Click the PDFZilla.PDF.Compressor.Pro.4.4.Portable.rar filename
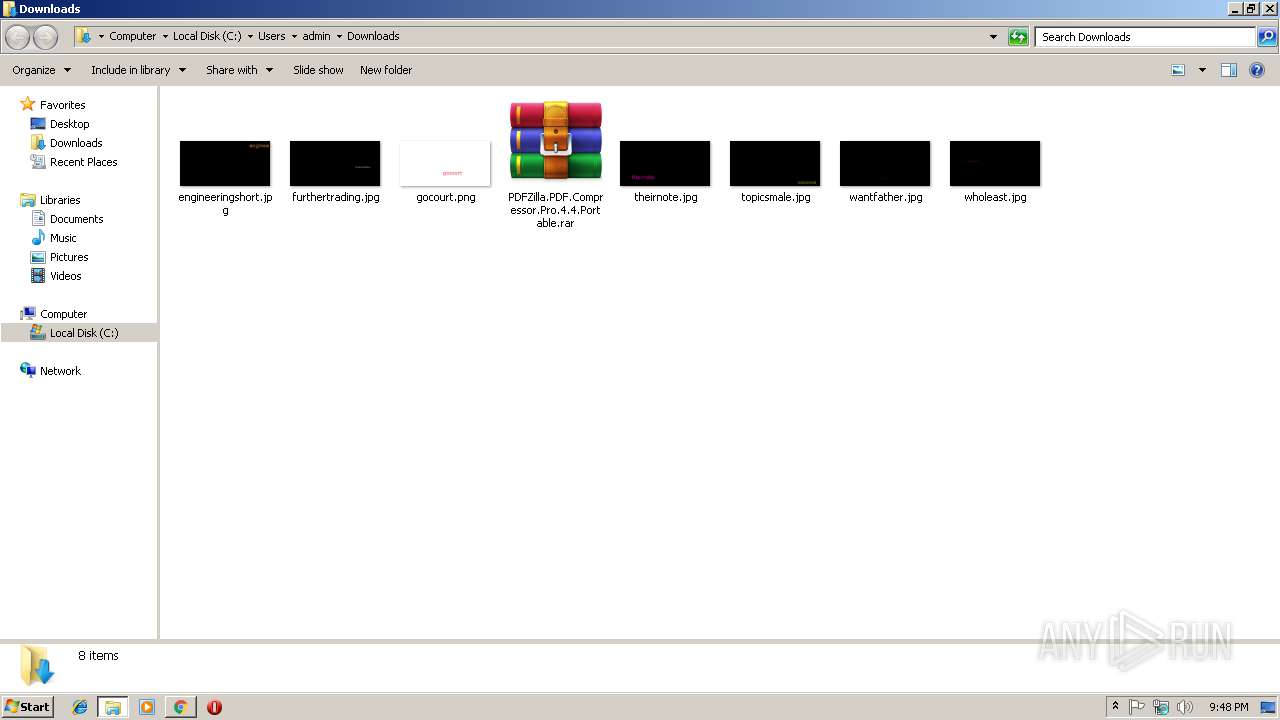Viewport: 1280px width, 720px height. [555, 210]
